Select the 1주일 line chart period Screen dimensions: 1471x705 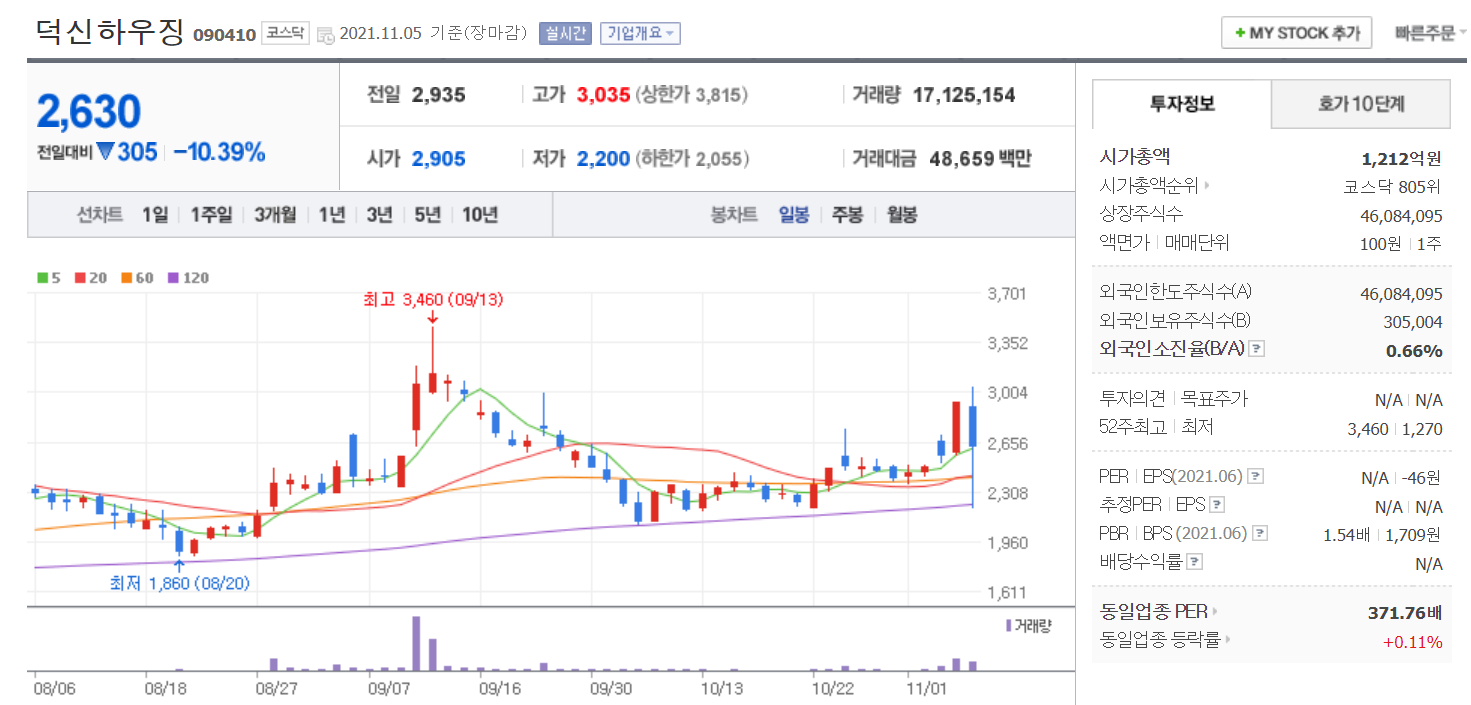click(x=211, y=214)
